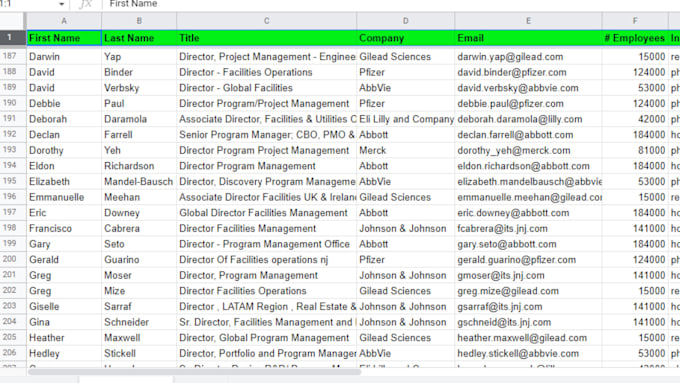This screenshot has height=383, width=680.
Task: Click the select-all corner box
Action: coord(13,21)
